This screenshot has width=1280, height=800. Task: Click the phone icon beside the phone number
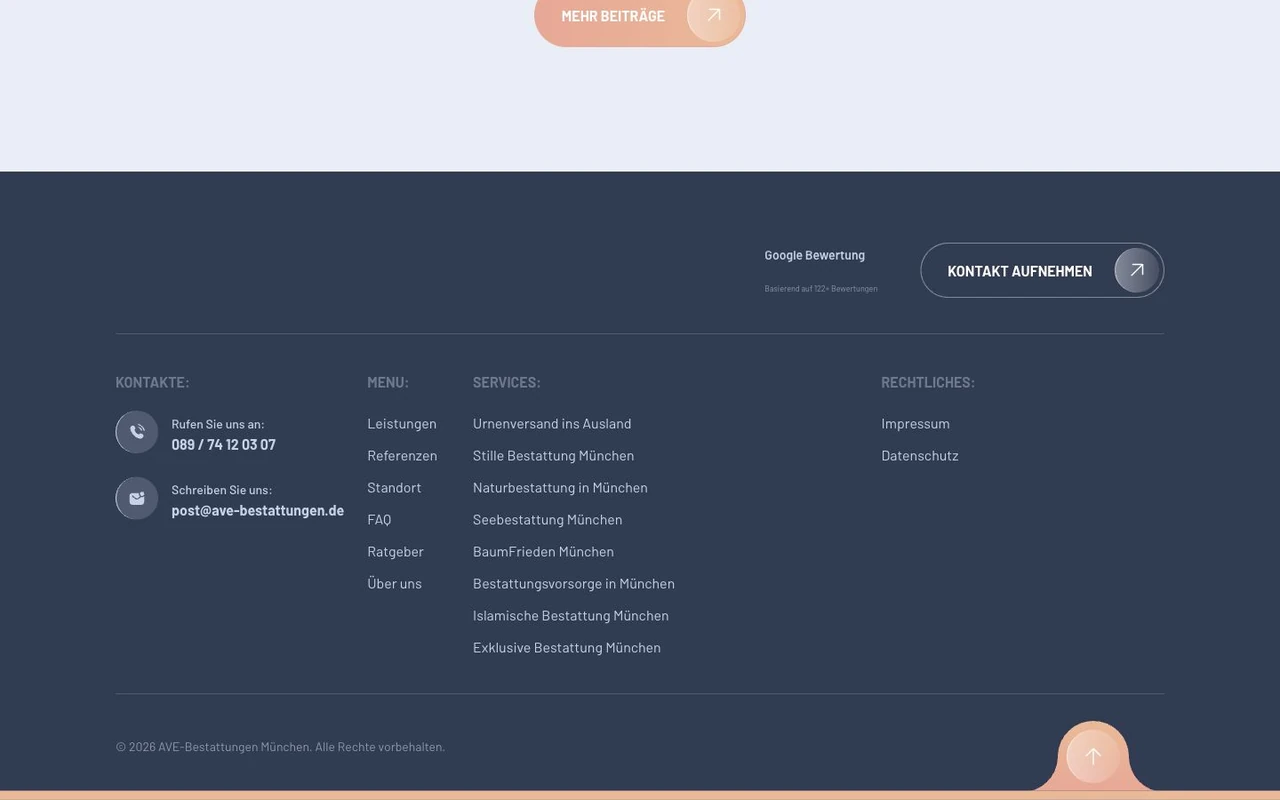point(137,432)
